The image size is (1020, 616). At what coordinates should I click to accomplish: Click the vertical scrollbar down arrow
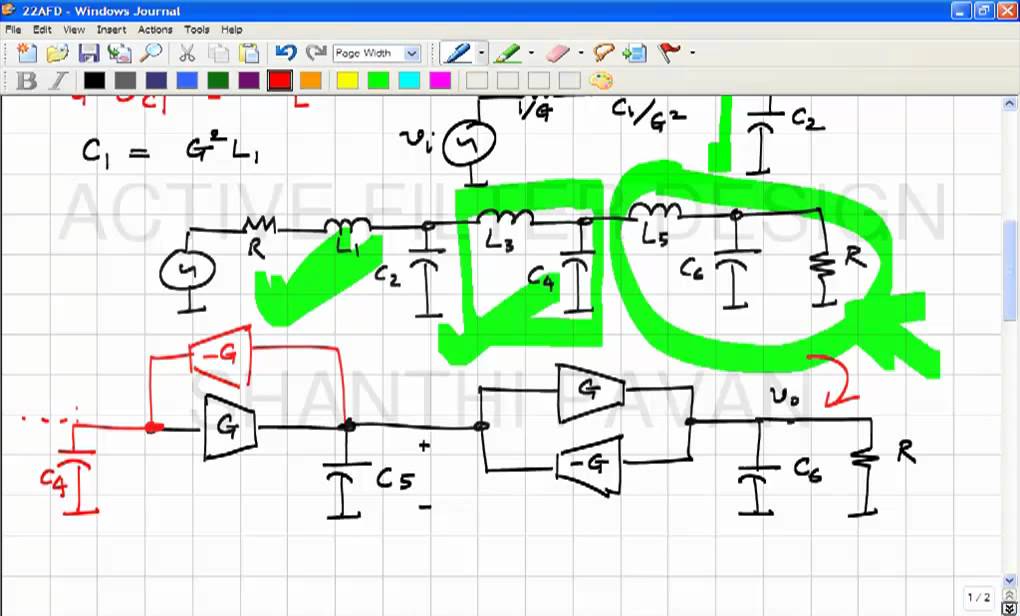pos(1010,580)
